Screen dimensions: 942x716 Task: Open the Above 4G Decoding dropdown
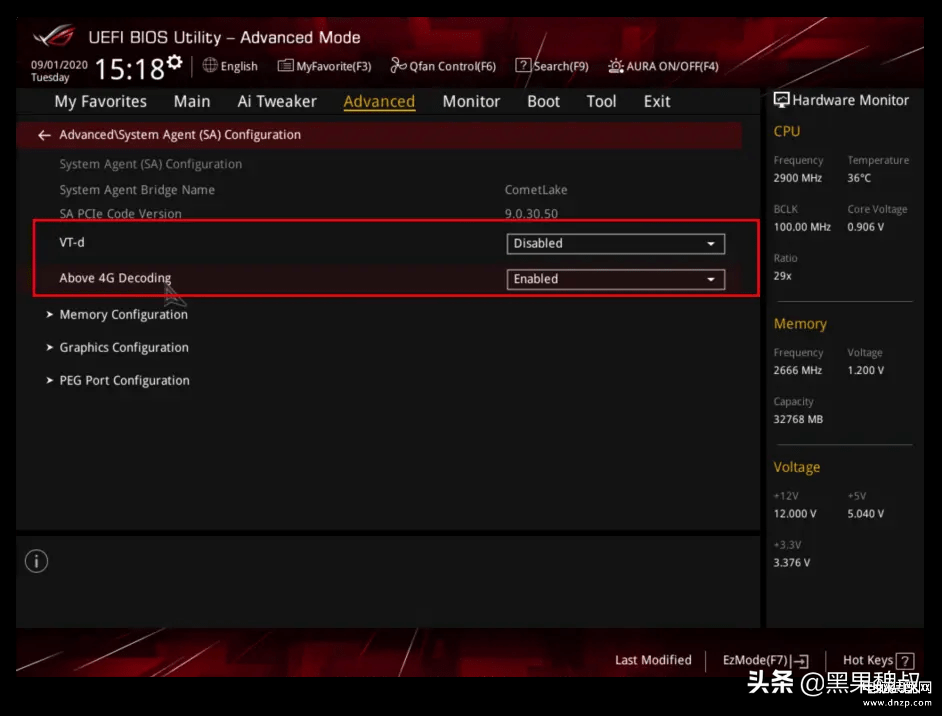pos(615,279)
